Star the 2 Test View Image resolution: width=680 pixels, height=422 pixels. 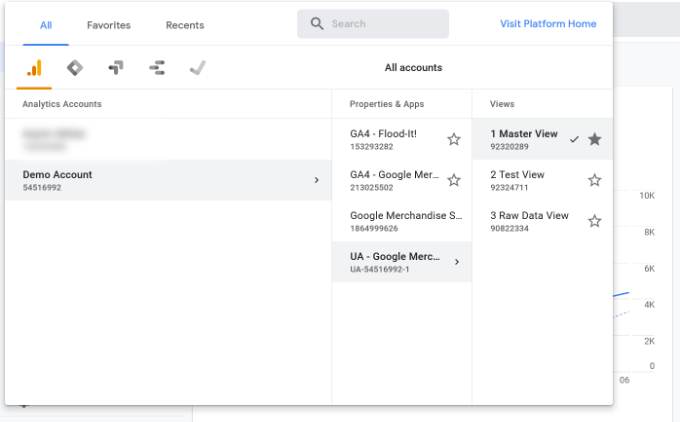click(595, 180)
